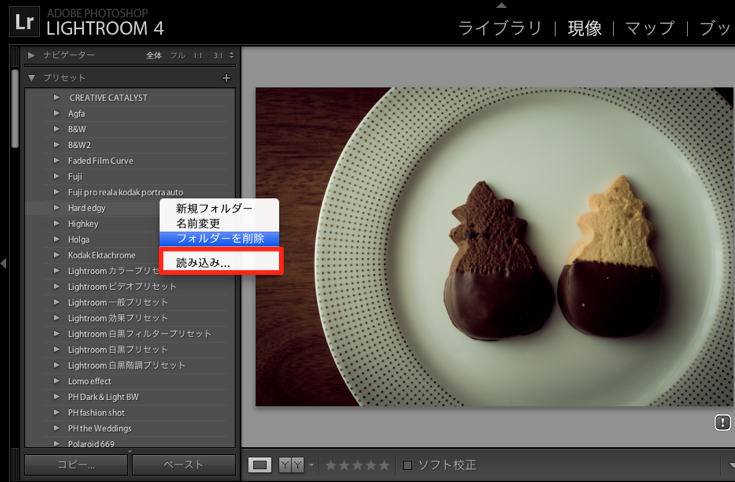The width and height of the screenshot is (735, 482).
Task: Expand the Highkey preset folder
Action: click(56, 224)
